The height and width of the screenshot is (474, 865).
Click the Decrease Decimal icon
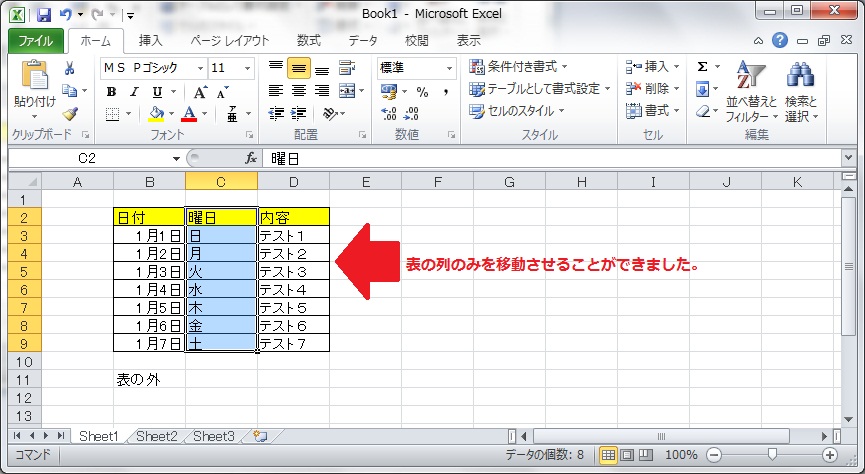(412, 114)
